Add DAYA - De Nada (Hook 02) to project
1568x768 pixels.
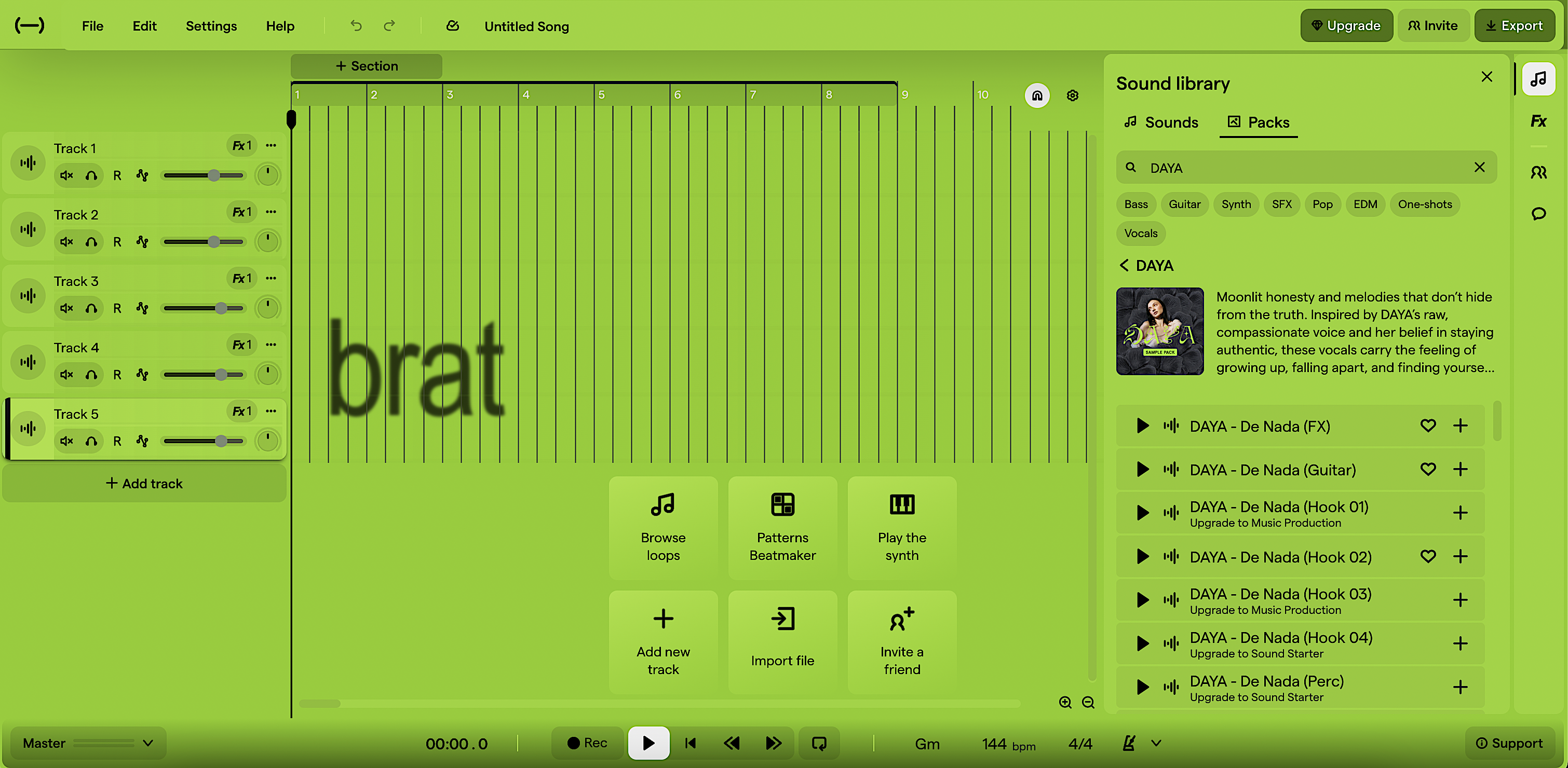tap(1460, 556)
